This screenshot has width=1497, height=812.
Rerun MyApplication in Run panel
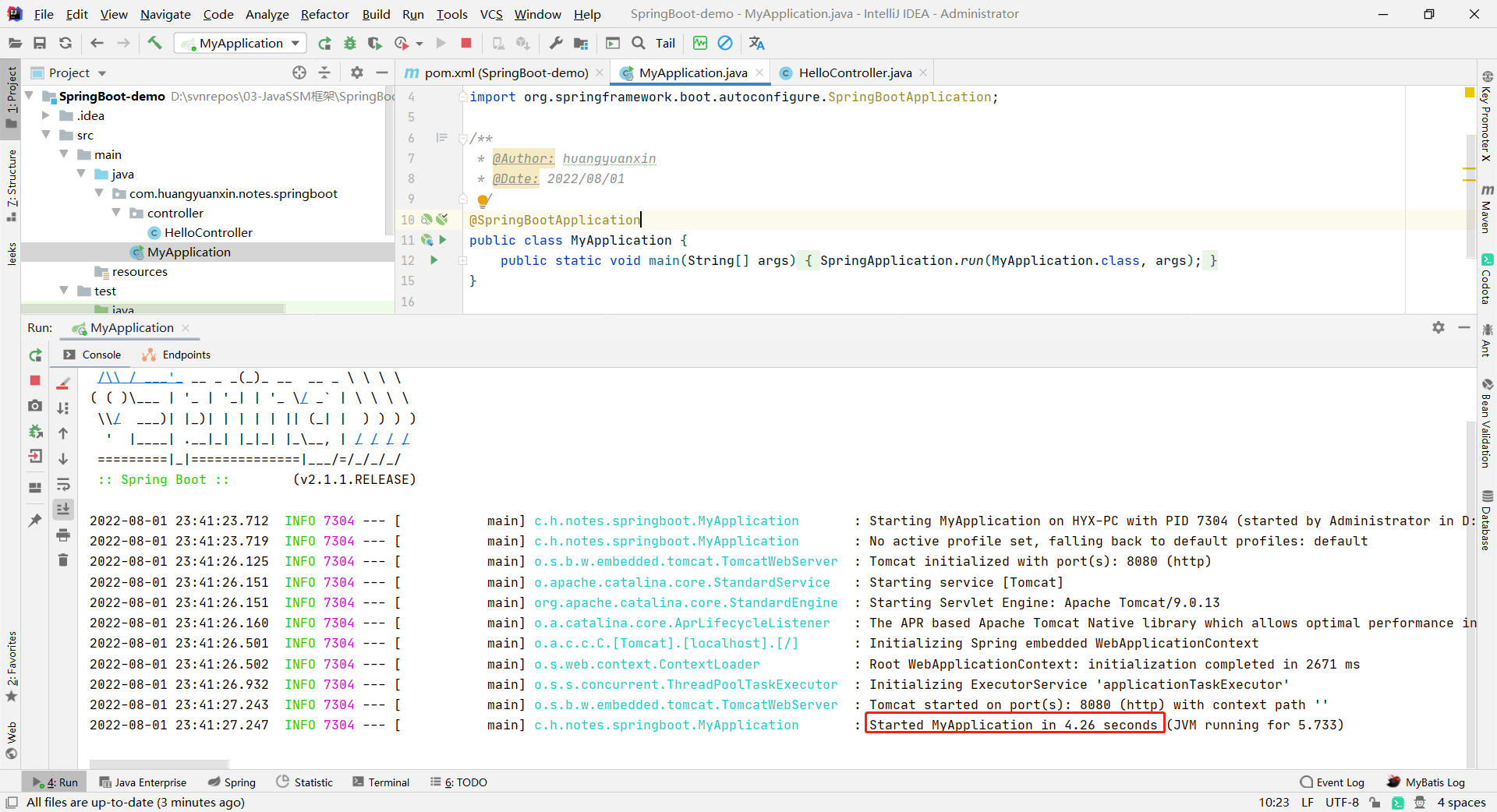click(35, 355)
